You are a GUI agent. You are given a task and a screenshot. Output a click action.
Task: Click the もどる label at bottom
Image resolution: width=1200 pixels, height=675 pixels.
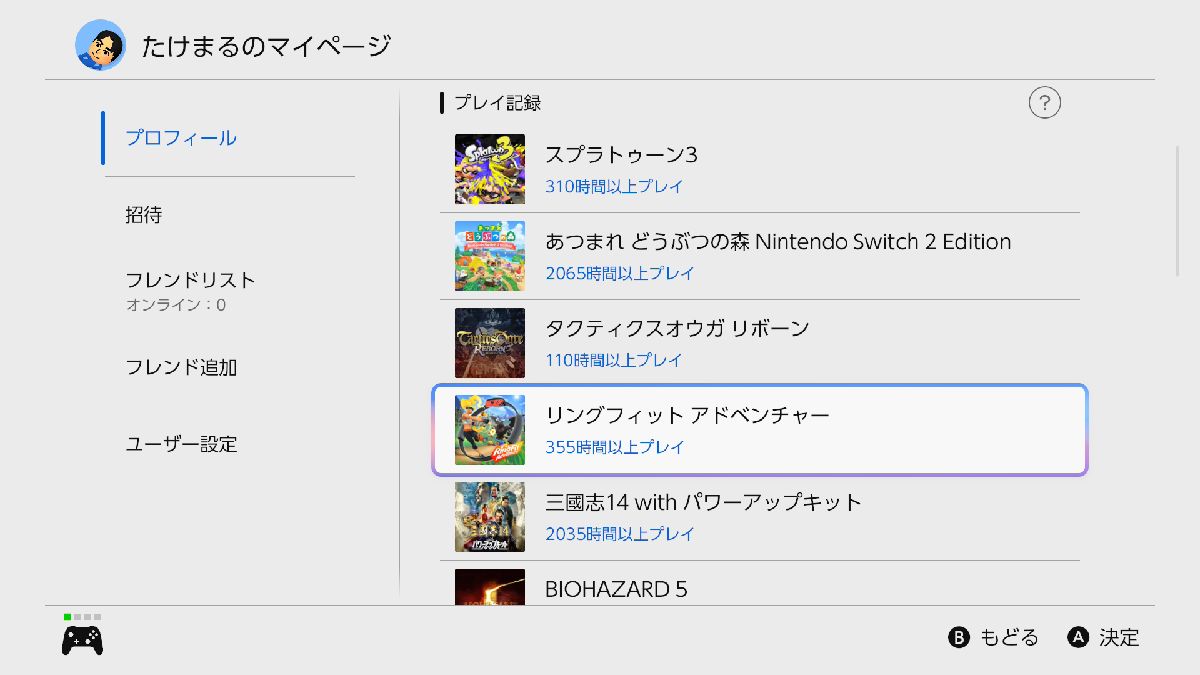1009,638
